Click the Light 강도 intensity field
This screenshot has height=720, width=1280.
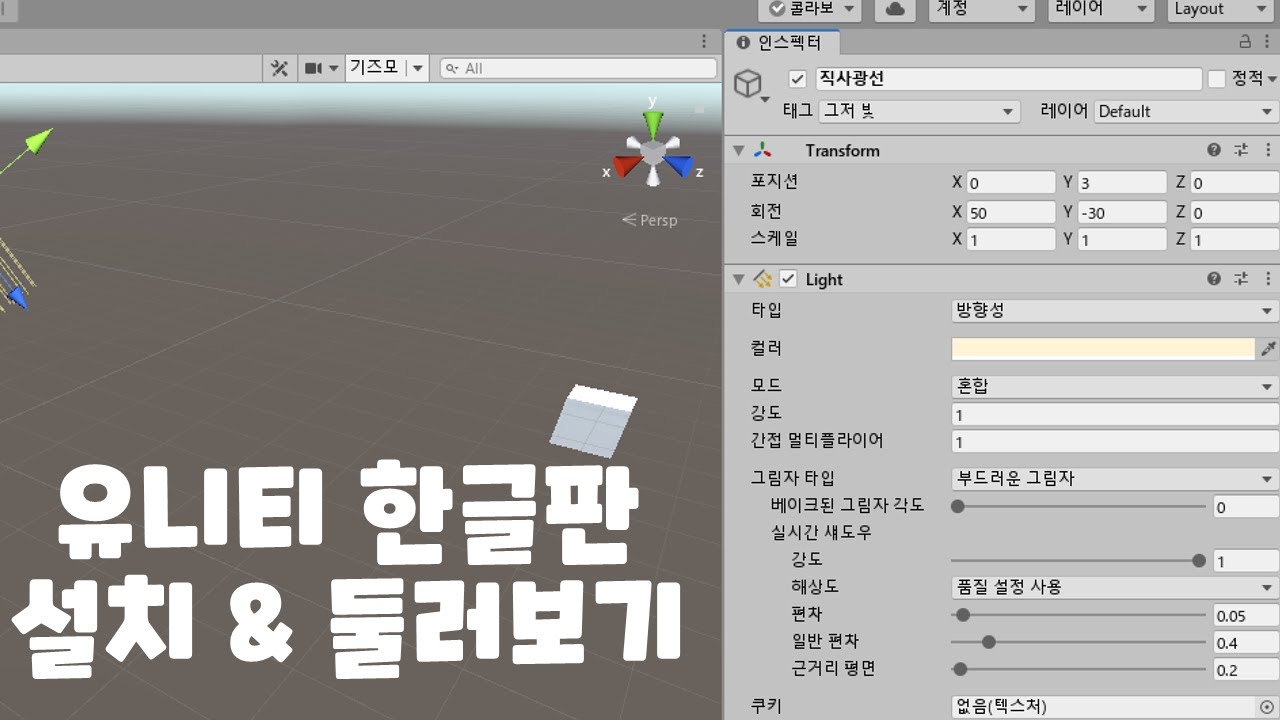(1115, 415)
